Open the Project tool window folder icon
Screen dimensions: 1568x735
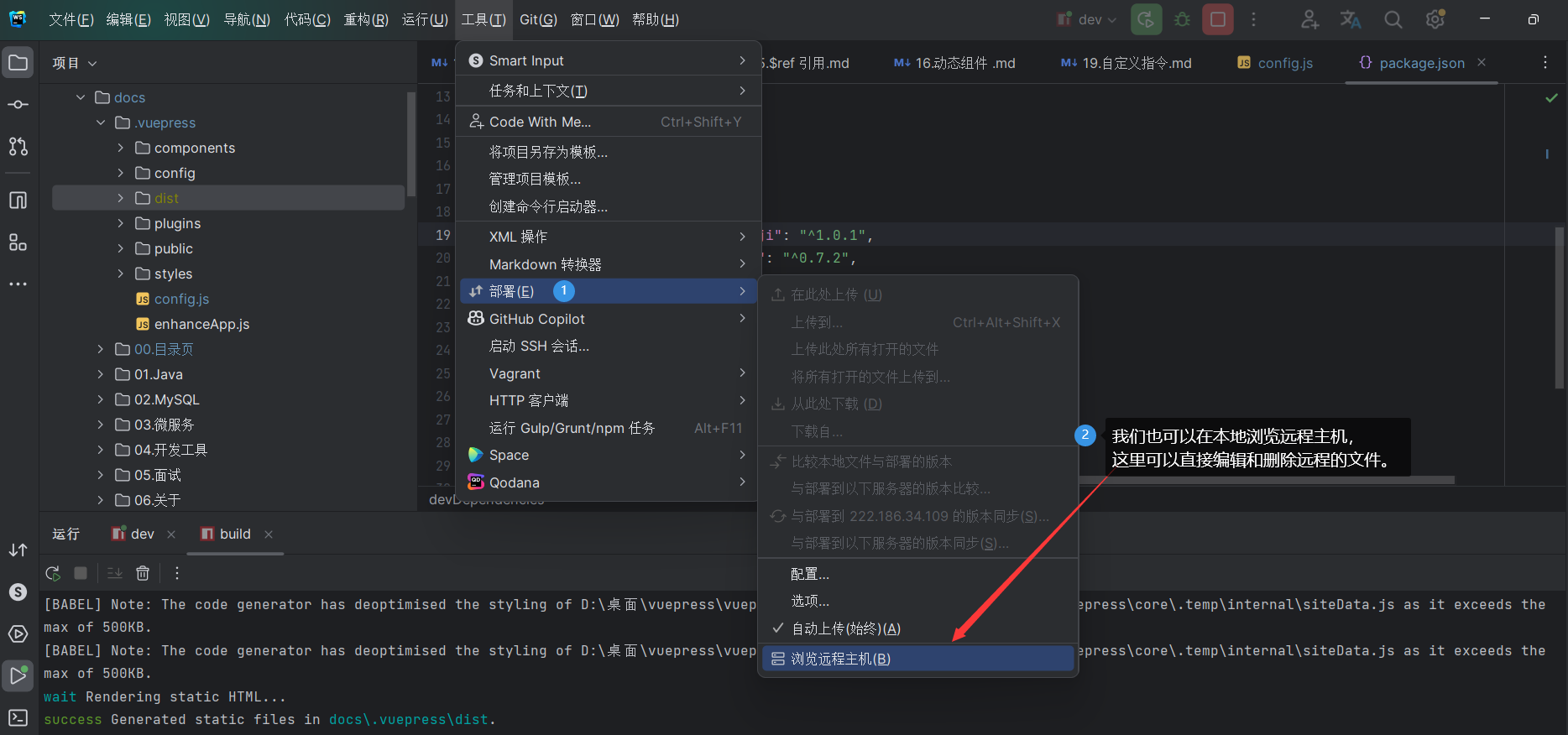pos(18,63)
